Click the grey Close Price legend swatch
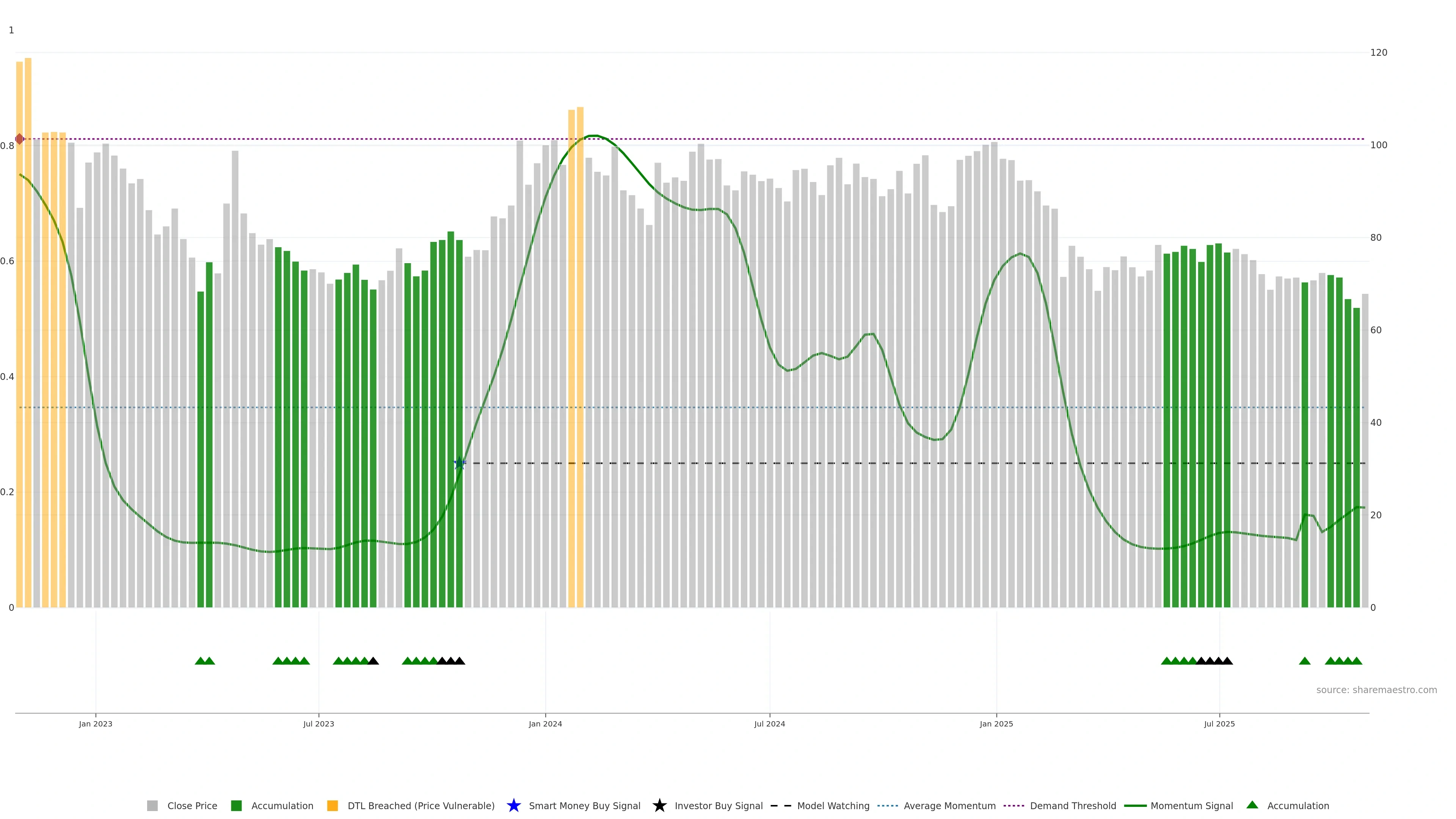Screen dimensions: 1456x819 coord(152,805)
